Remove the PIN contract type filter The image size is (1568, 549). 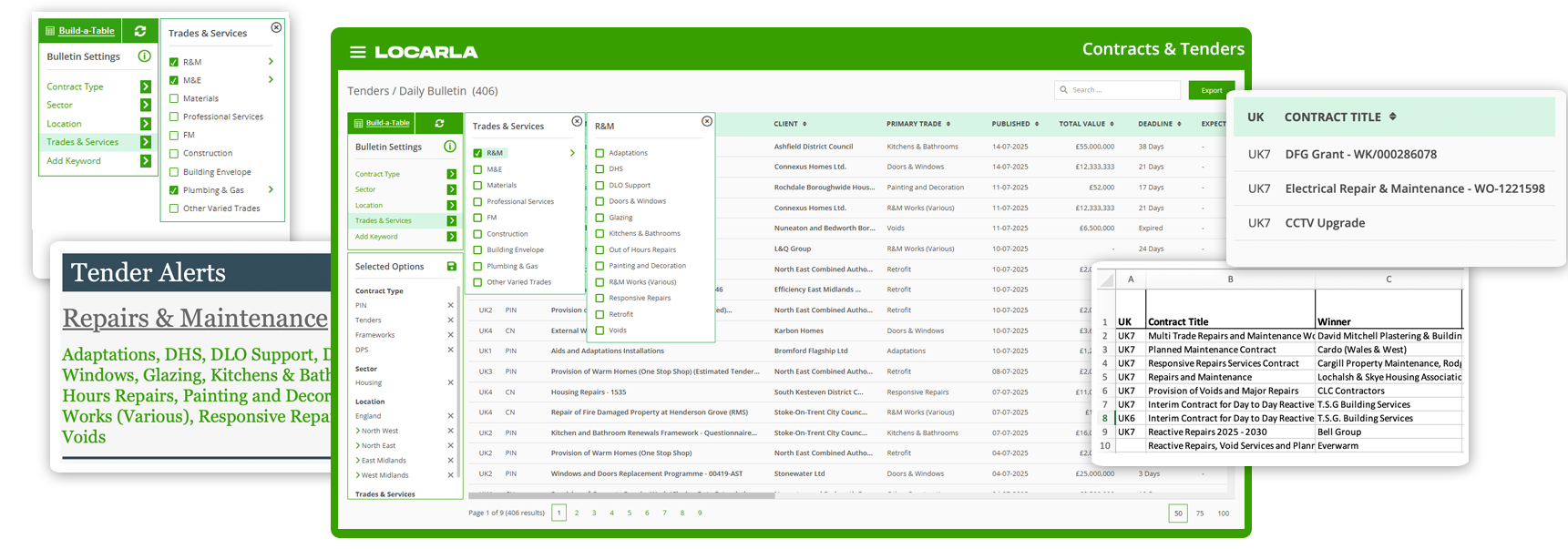tap(450, 305)
